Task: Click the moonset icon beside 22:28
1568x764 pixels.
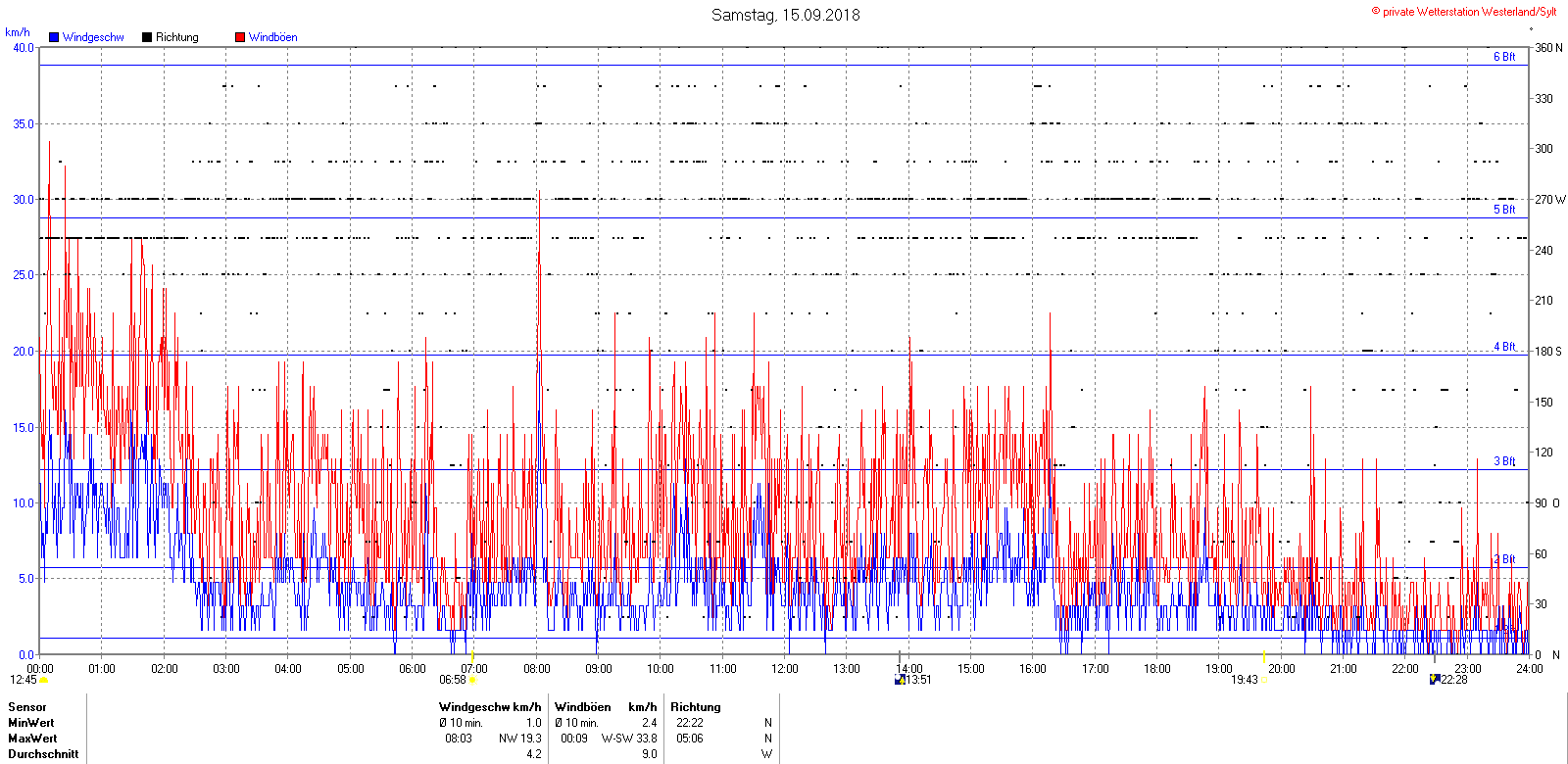Action: click(1435, 680)
